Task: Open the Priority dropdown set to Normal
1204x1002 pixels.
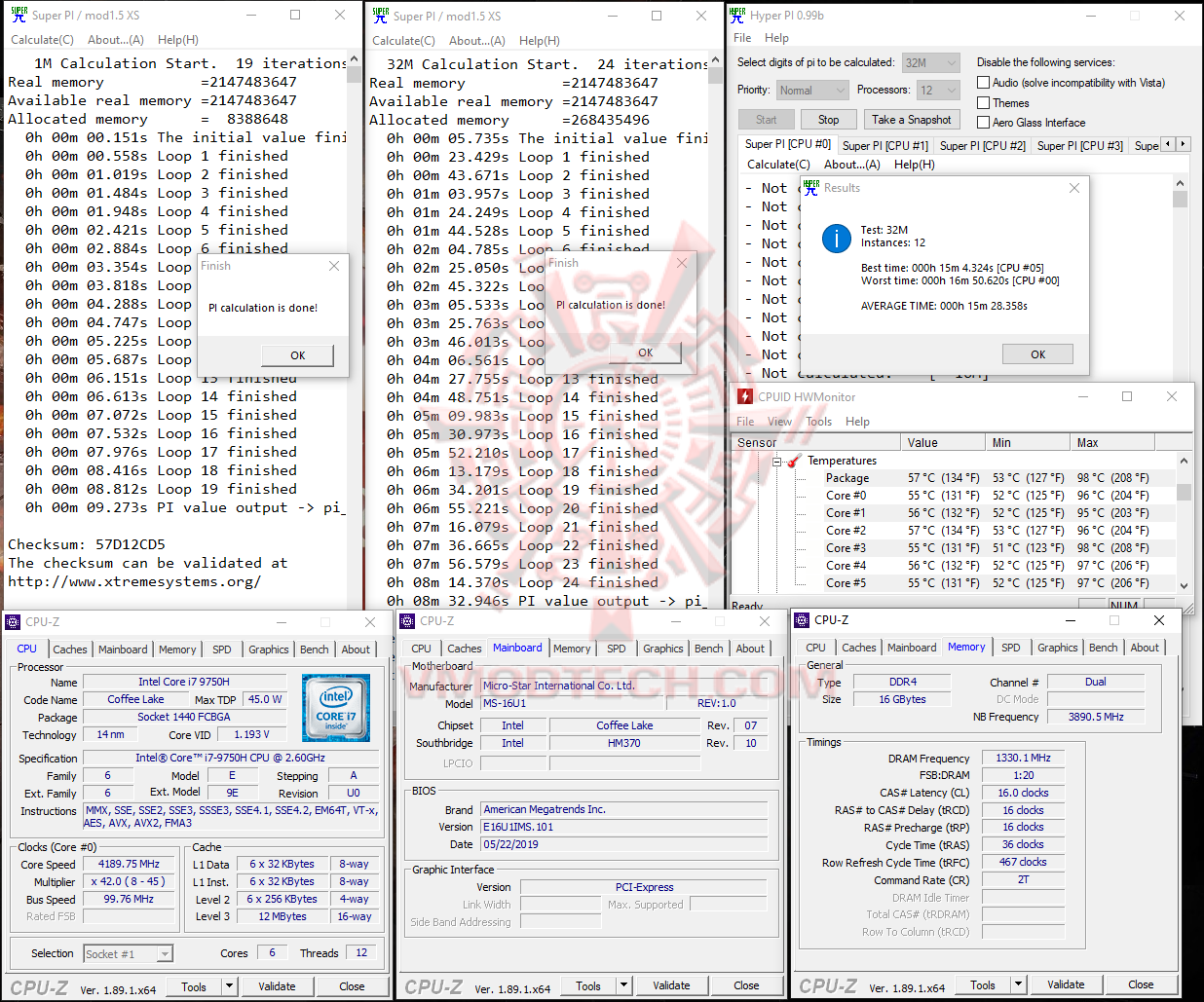Action: (x=813, y=90)
